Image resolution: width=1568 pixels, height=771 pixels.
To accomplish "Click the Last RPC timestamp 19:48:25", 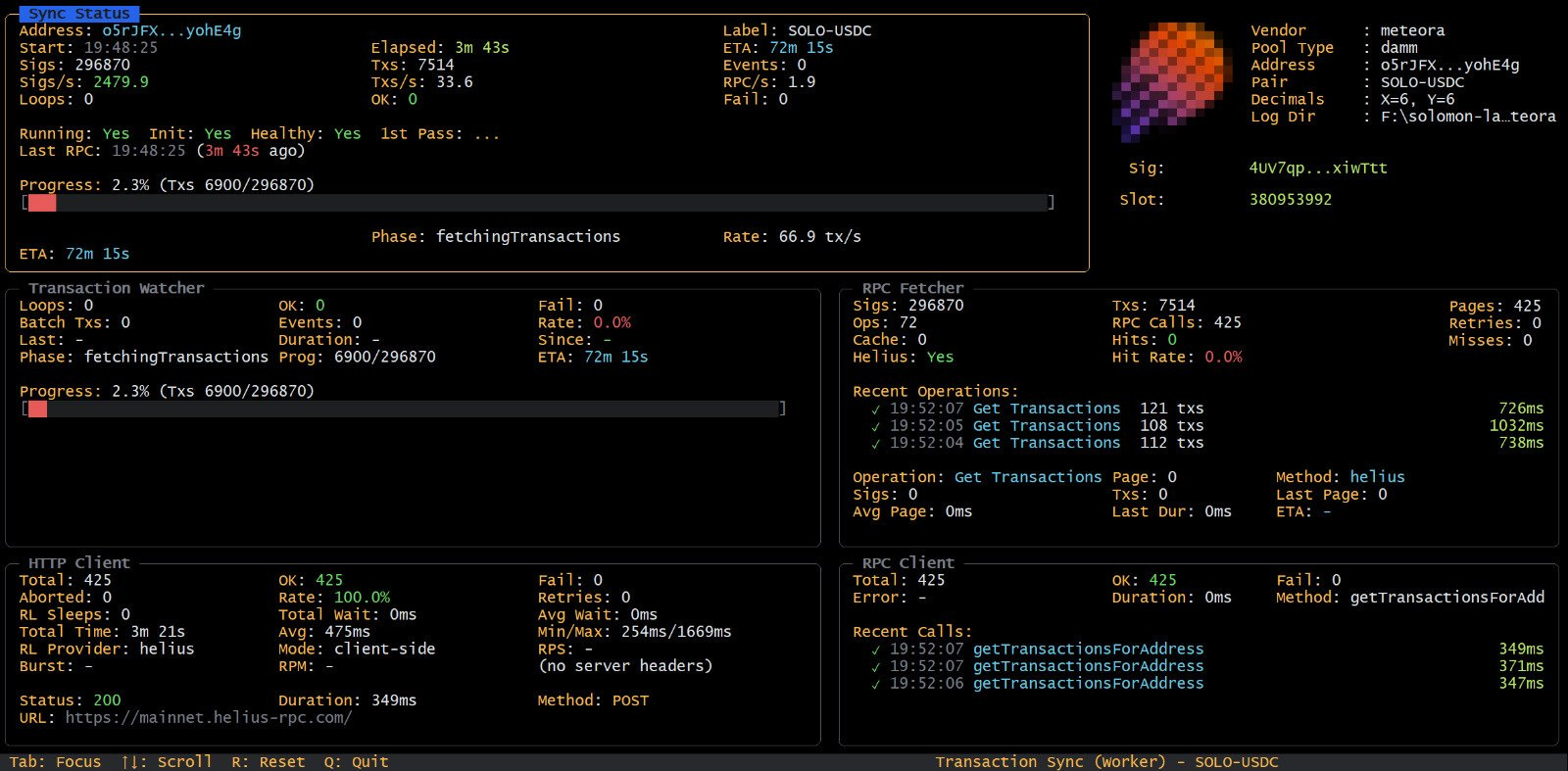I will click(x=148, y=151).
